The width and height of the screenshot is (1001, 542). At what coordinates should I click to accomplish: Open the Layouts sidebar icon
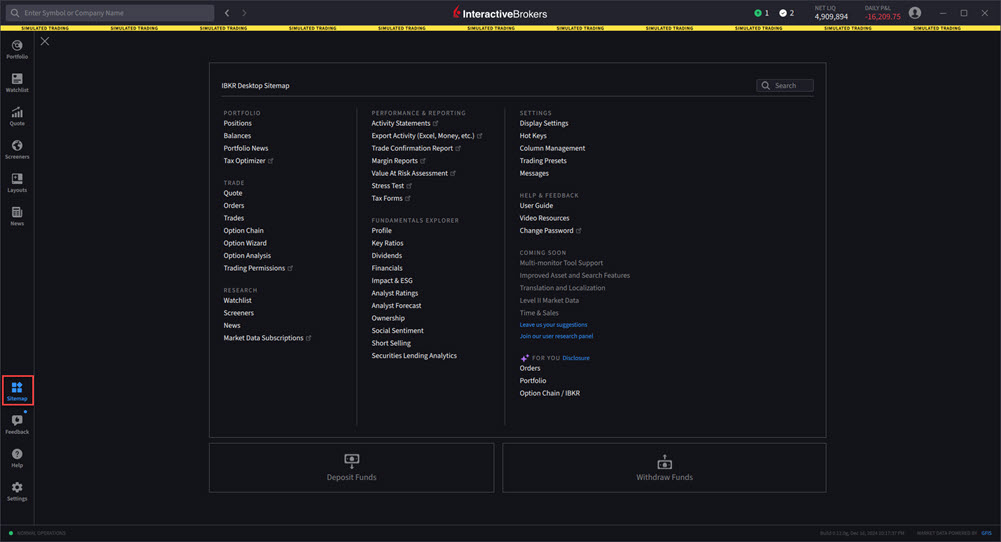pyautogui.click(x=17, y=183)
